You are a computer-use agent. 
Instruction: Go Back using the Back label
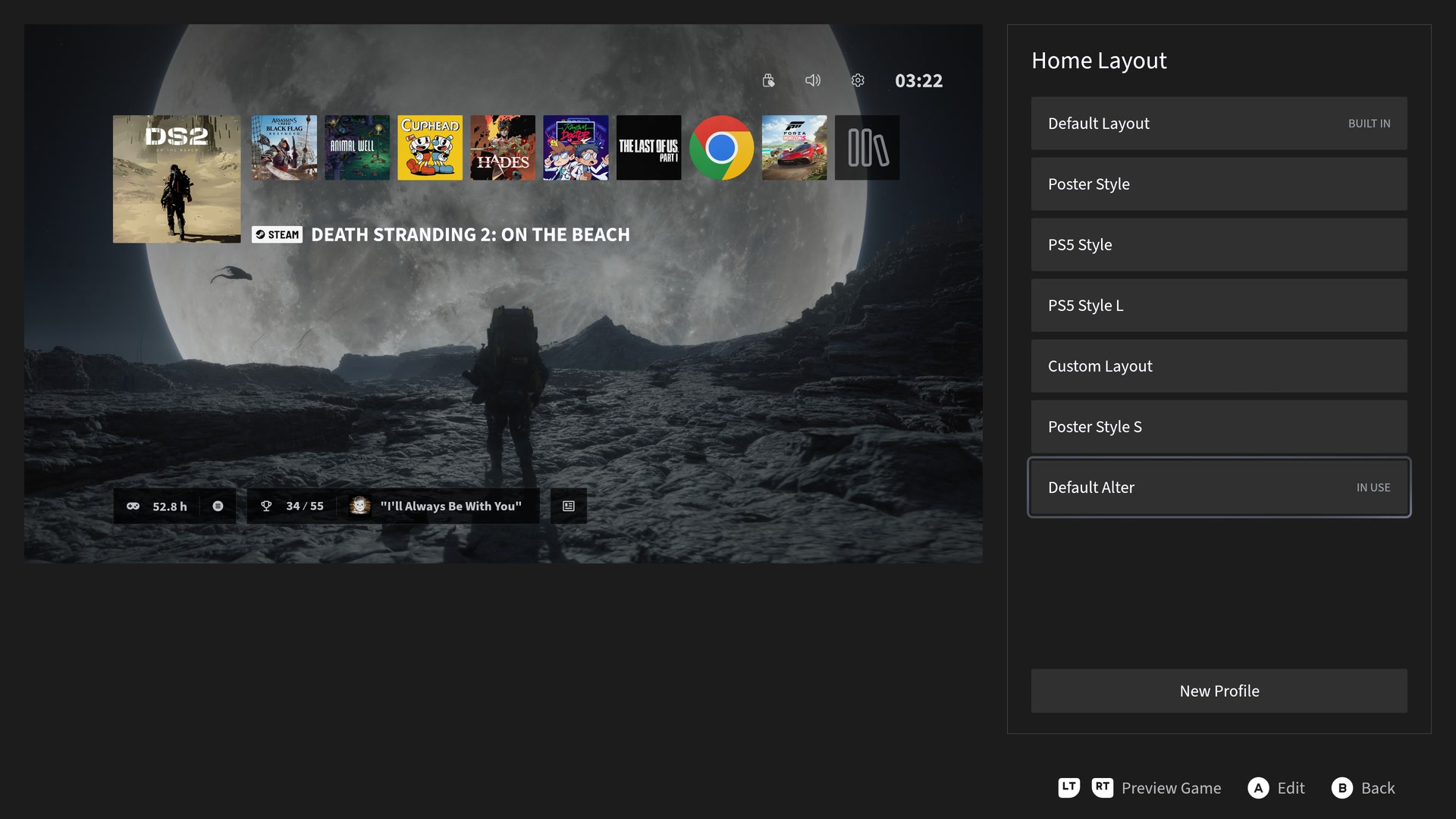click(1378, 788)
